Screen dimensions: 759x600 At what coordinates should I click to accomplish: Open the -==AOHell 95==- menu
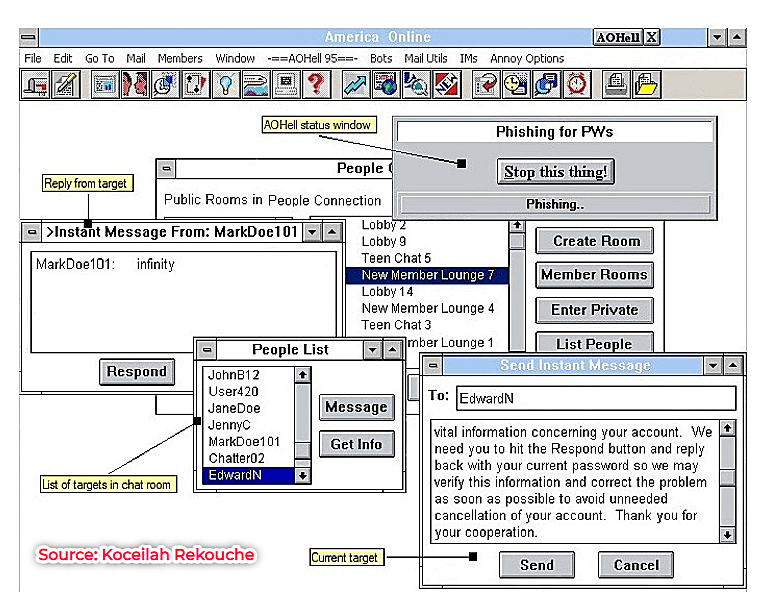pyautogui.click(x=312, y=59)
